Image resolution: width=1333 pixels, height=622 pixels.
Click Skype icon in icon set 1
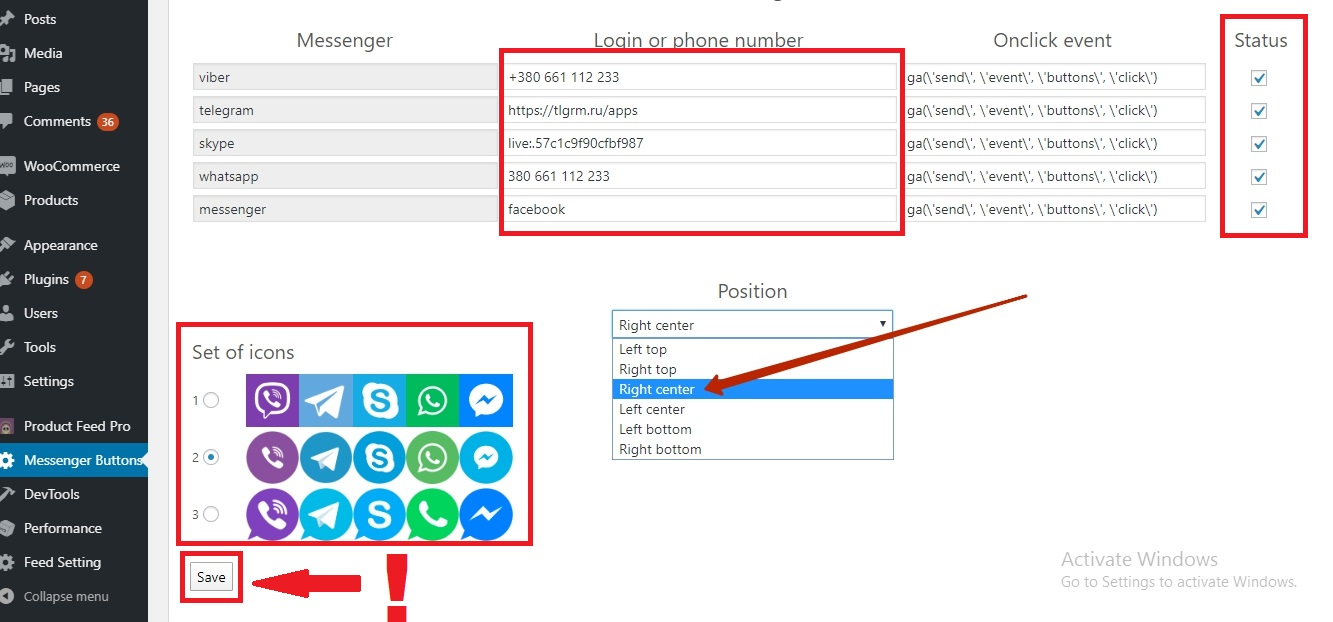coord(379,400)
